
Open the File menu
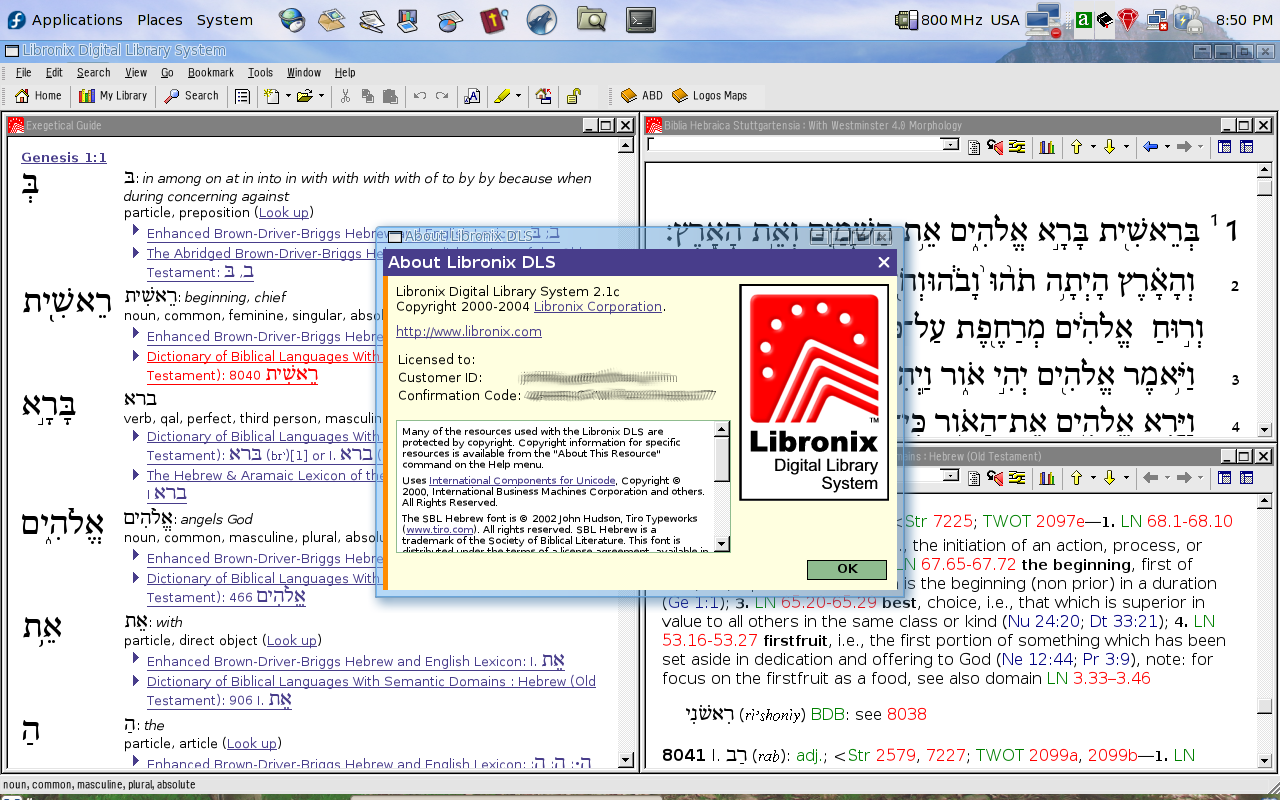pyautogui.click(x=24, y=73)
